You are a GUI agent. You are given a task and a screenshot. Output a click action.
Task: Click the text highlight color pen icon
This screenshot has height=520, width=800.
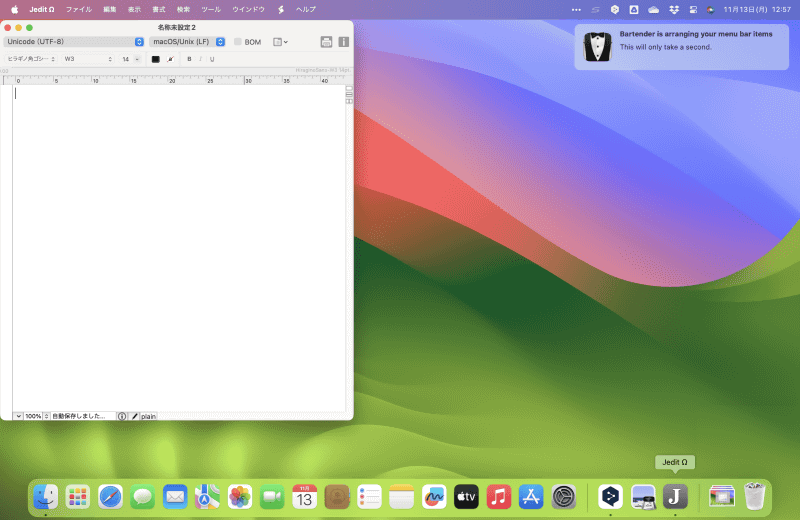click(x=170, y=59)
